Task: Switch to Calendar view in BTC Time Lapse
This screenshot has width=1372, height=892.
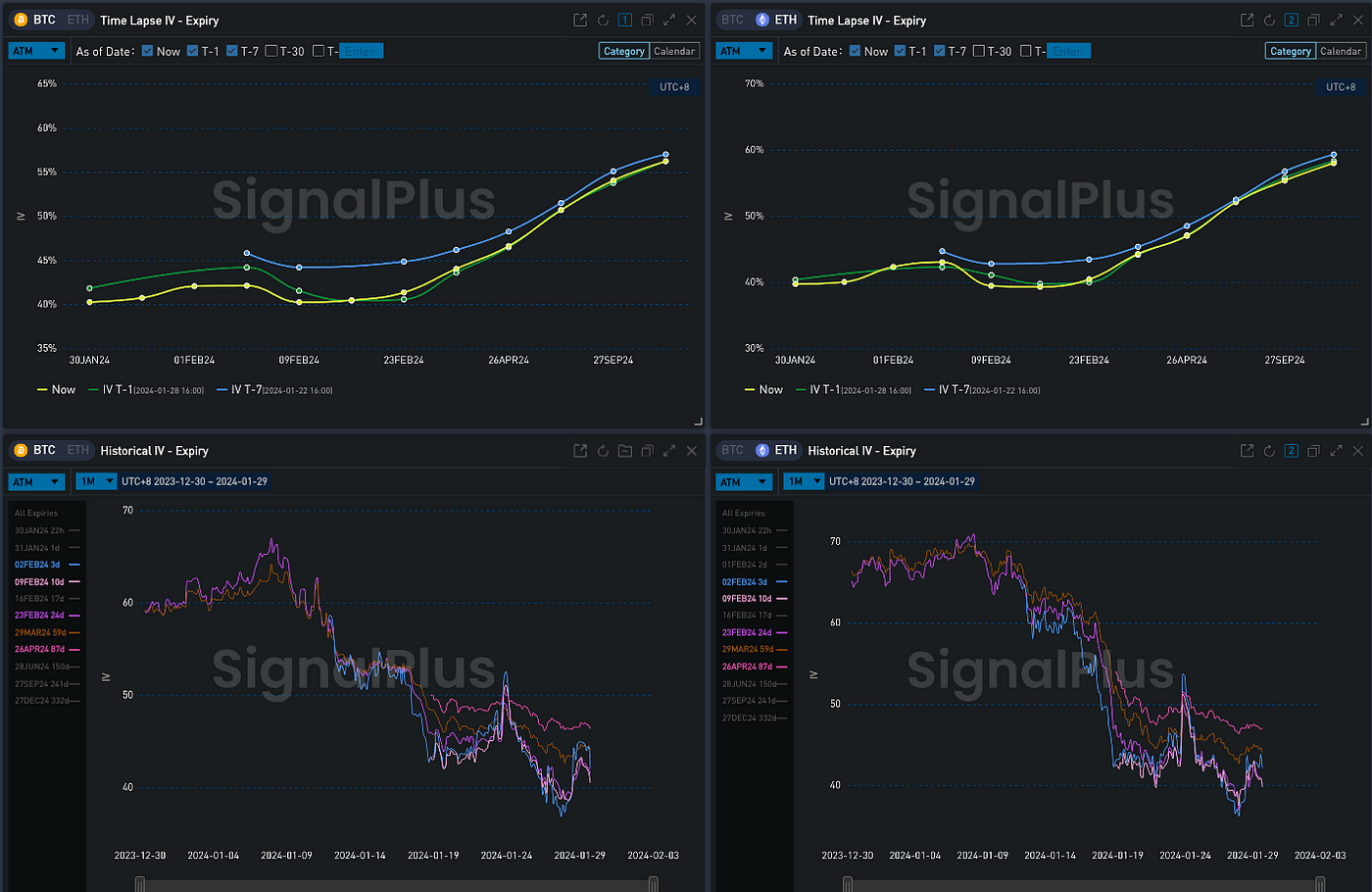Action: (674, 51)
